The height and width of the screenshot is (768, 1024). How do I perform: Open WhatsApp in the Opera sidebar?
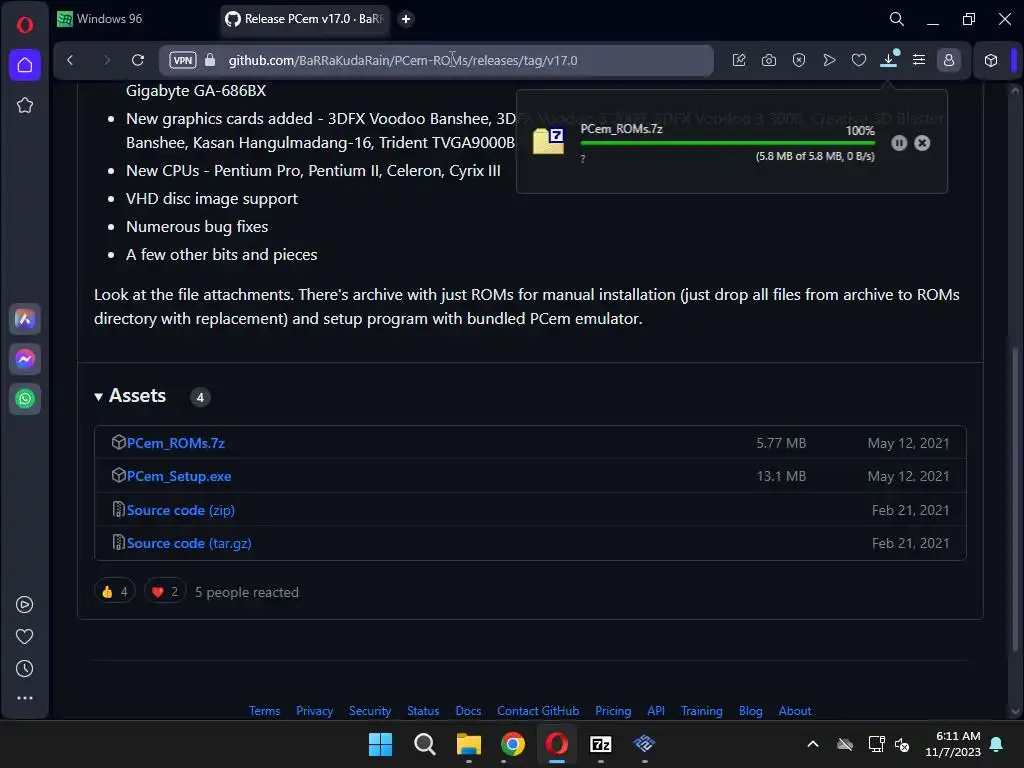pos(25,399)
